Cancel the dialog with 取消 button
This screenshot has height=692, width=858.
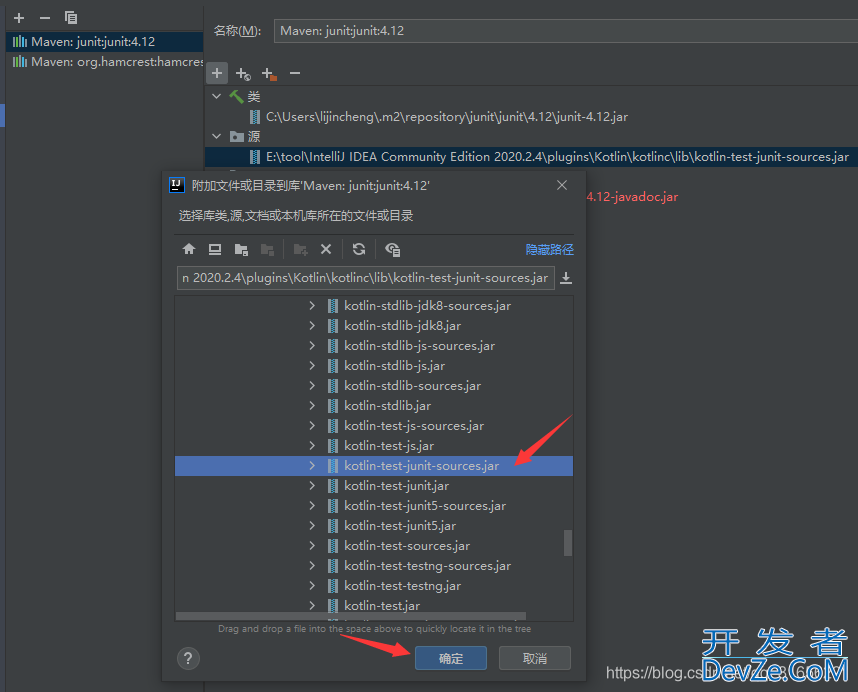(x=535, y=658)
